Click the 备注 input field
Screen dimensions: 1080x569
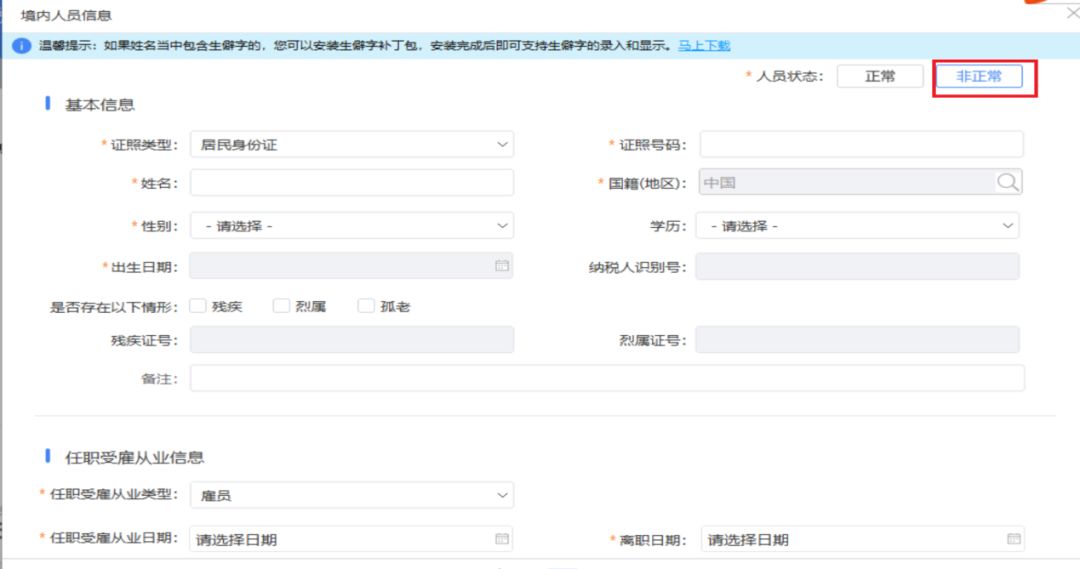(607, 378)
